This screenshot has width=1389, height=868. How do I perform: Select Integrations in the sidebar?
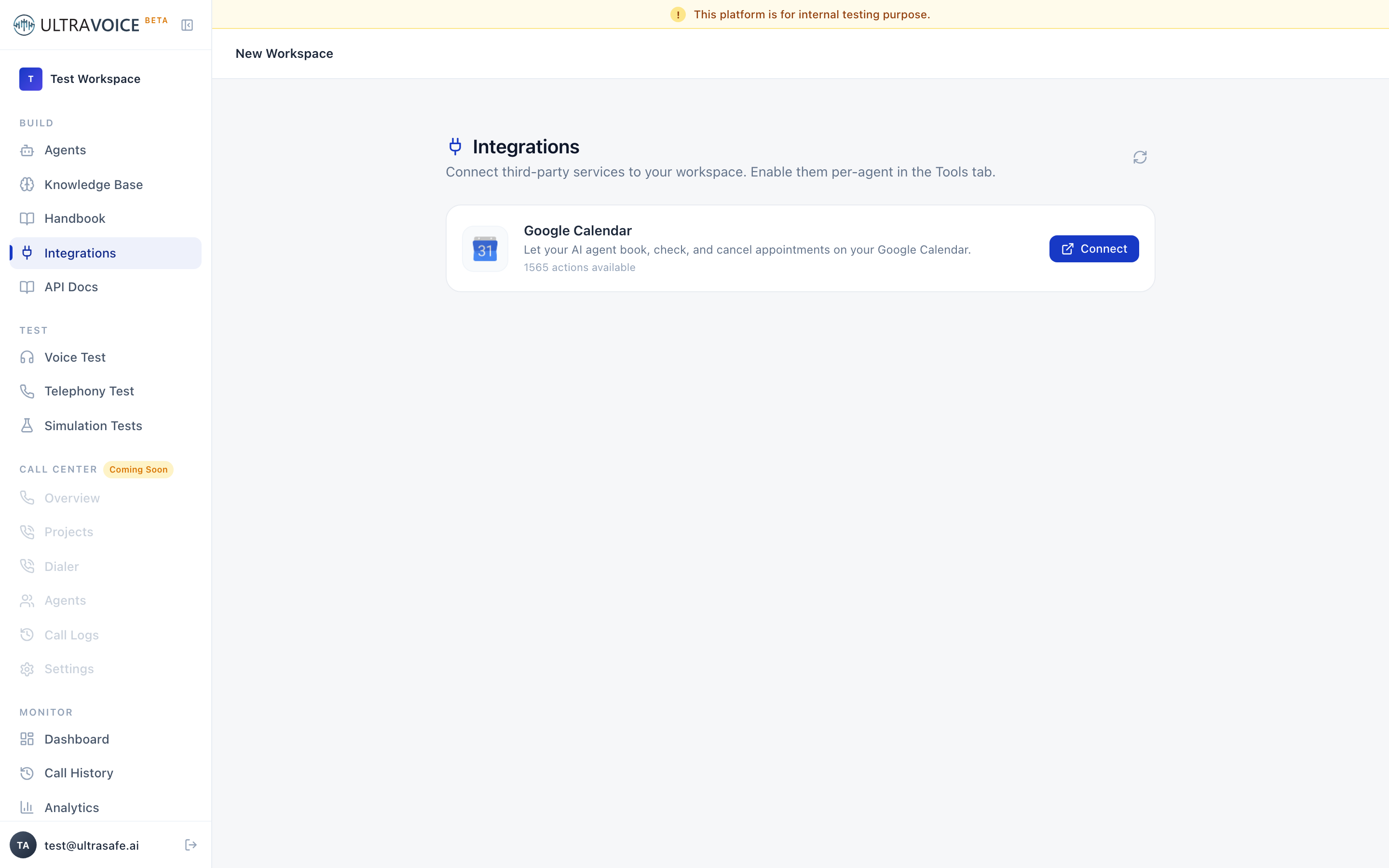(106, 253)
